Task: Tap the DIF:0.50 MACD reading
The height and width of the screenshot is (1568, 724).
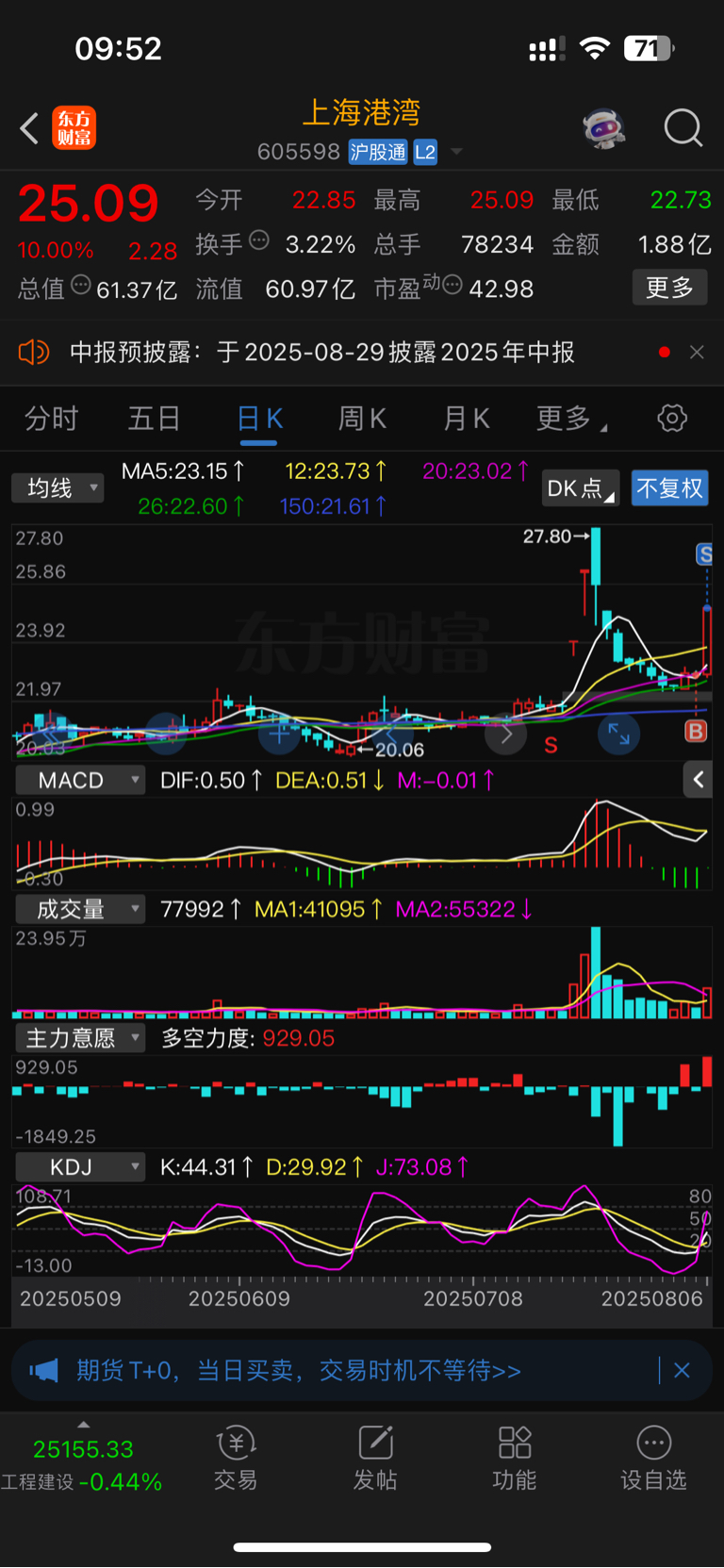Action: tap(211, 780)
